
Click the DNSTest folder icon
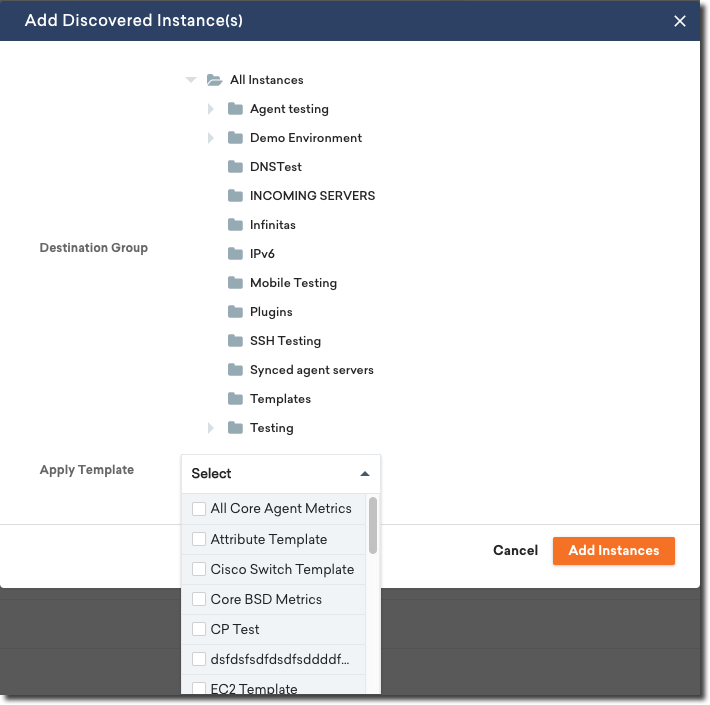(235, 167)
